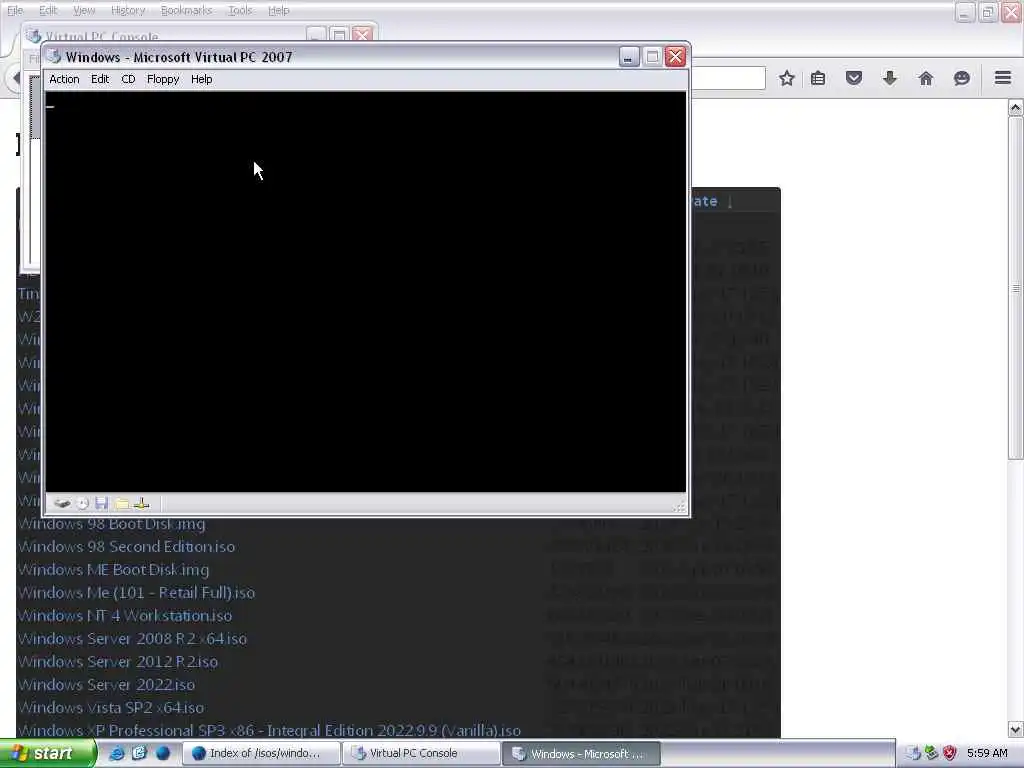Open the Firefox downloads arrow
This screenshot has height=768, width=1024.
click(889, 78)
